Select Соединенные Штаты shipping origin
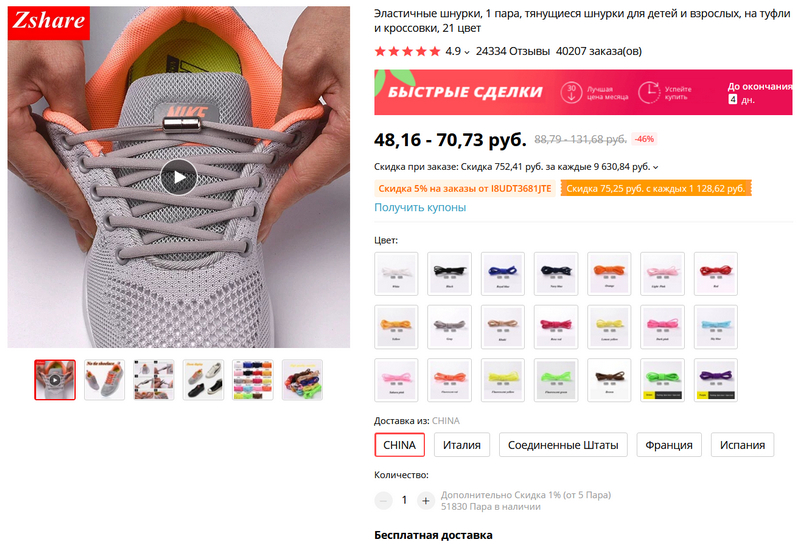Screen dimensions: 800x544 tap(562, 445)
